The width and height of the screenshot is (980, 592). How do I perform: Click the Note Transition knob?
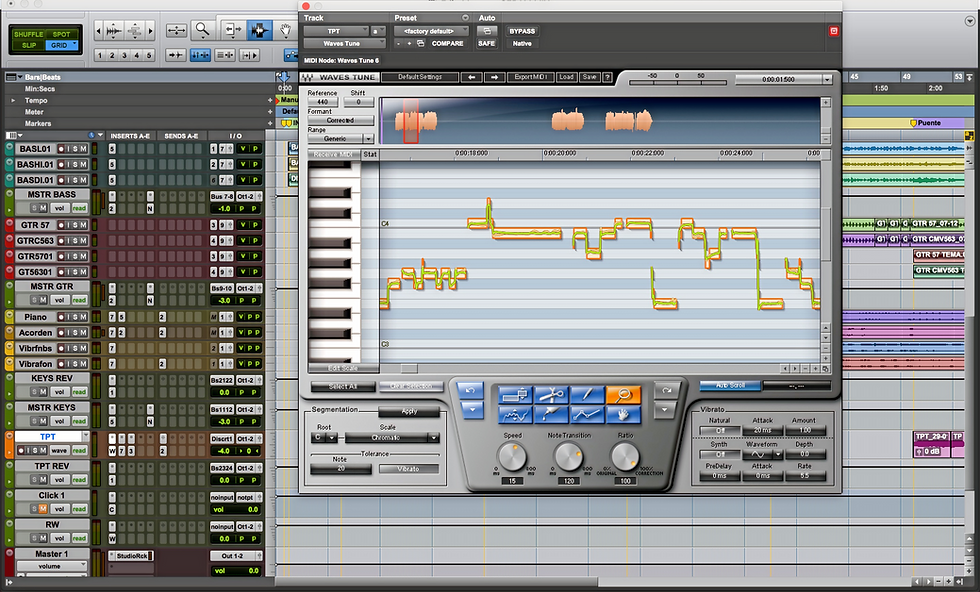click(569, 457)
